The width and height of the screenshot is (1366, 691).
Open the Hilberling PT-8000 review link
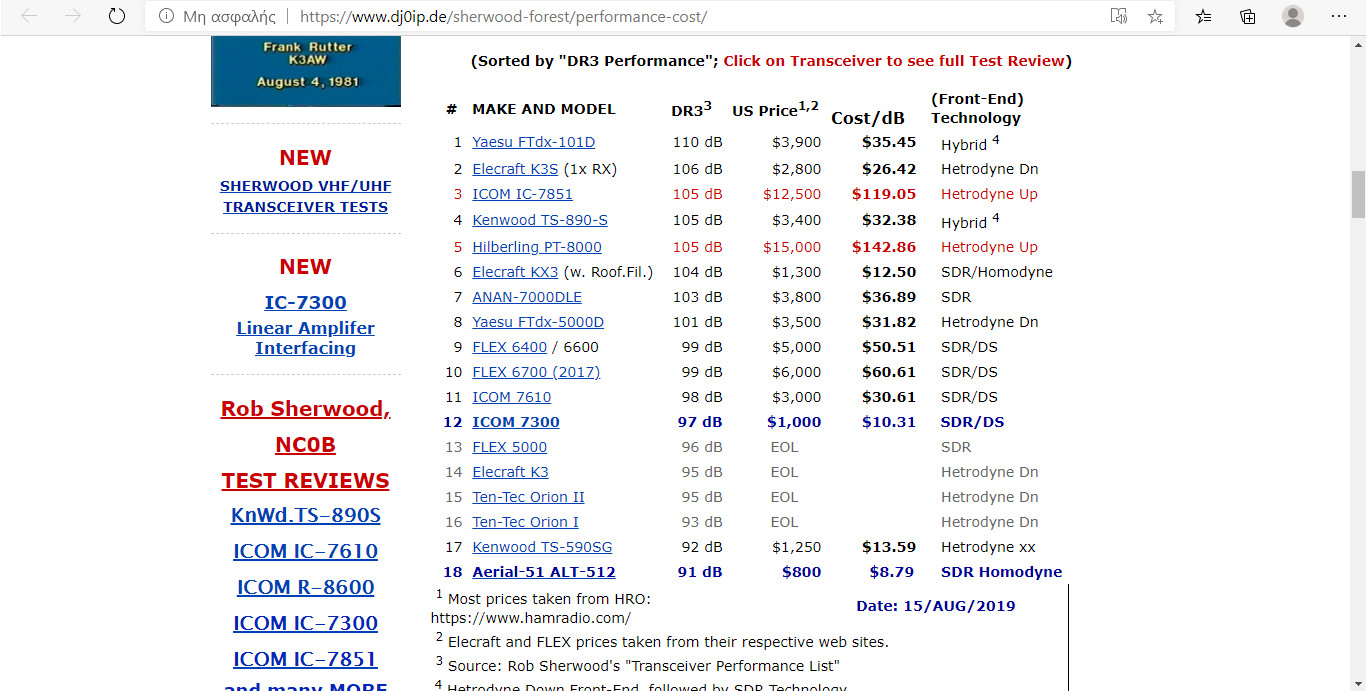(537, 247)
